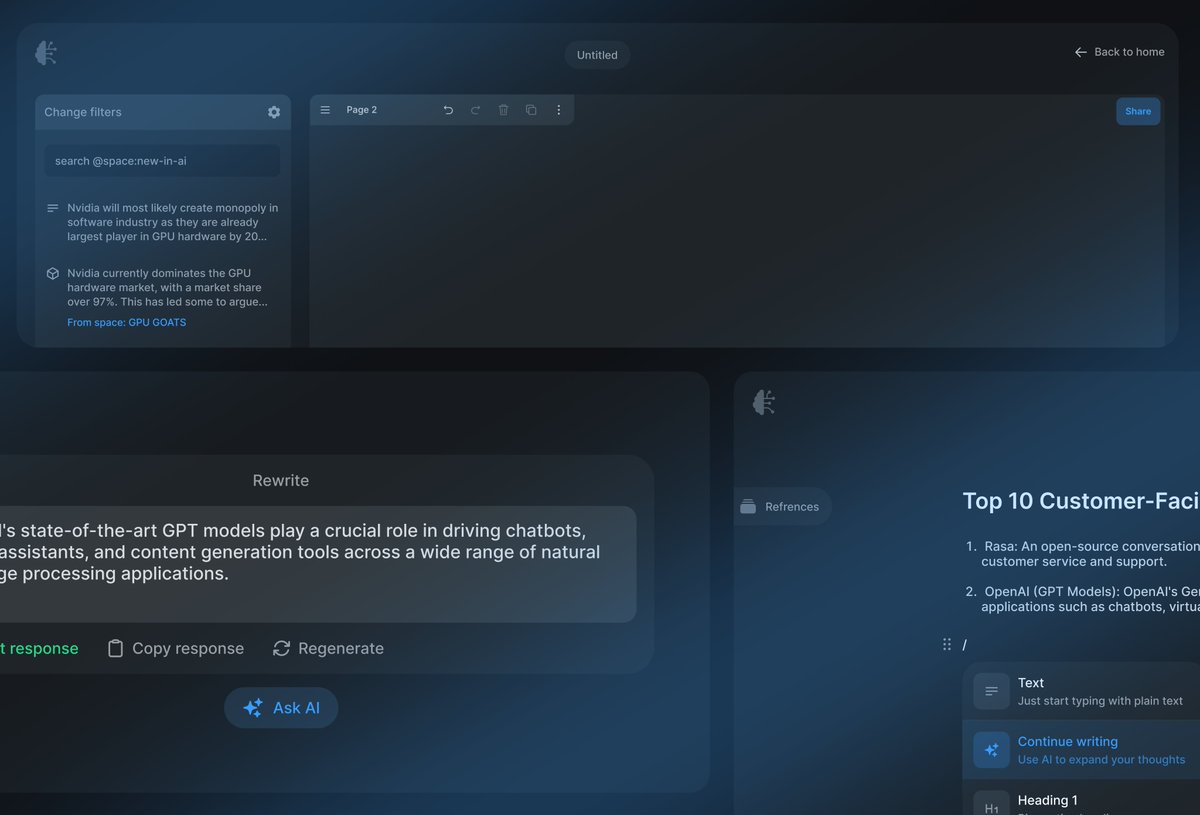This screenshot has height=815, width=1200.
Task: Open the Refrences tab
Action: 782,507
